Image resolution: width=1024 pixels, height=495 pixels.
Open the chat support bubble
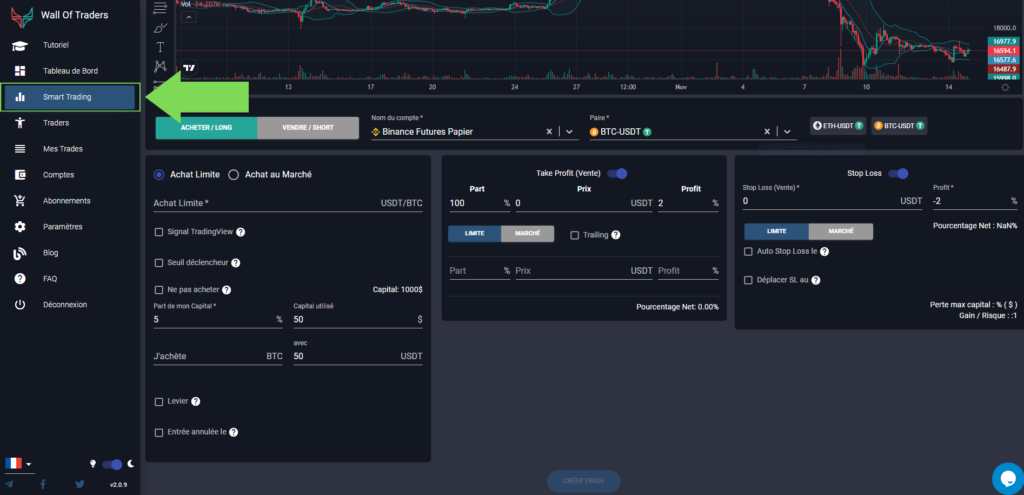coord(1006,477)
